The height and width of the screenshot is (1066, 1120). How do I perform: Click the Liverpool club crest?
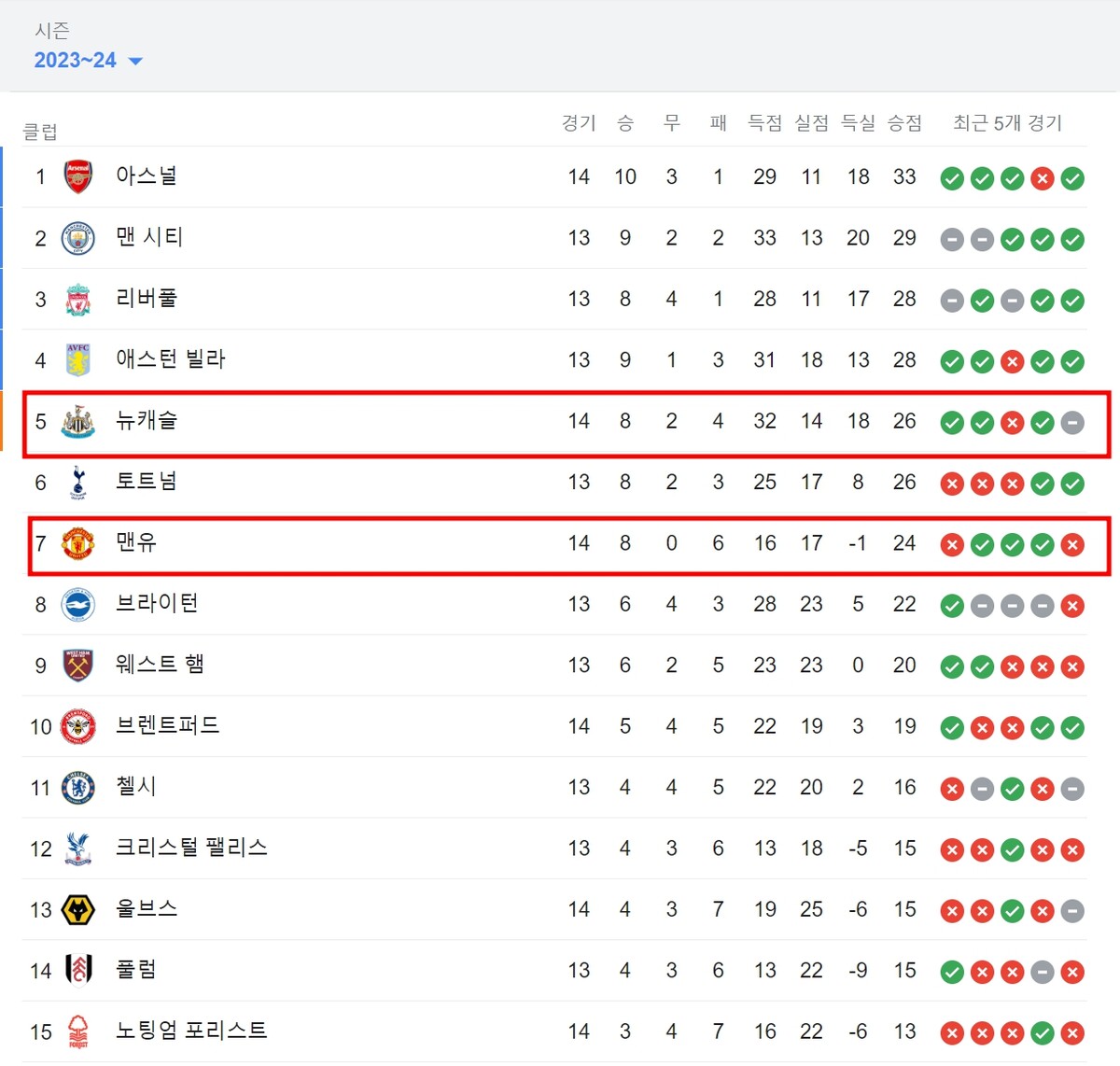pyautogui.click(x=78, y=300)
